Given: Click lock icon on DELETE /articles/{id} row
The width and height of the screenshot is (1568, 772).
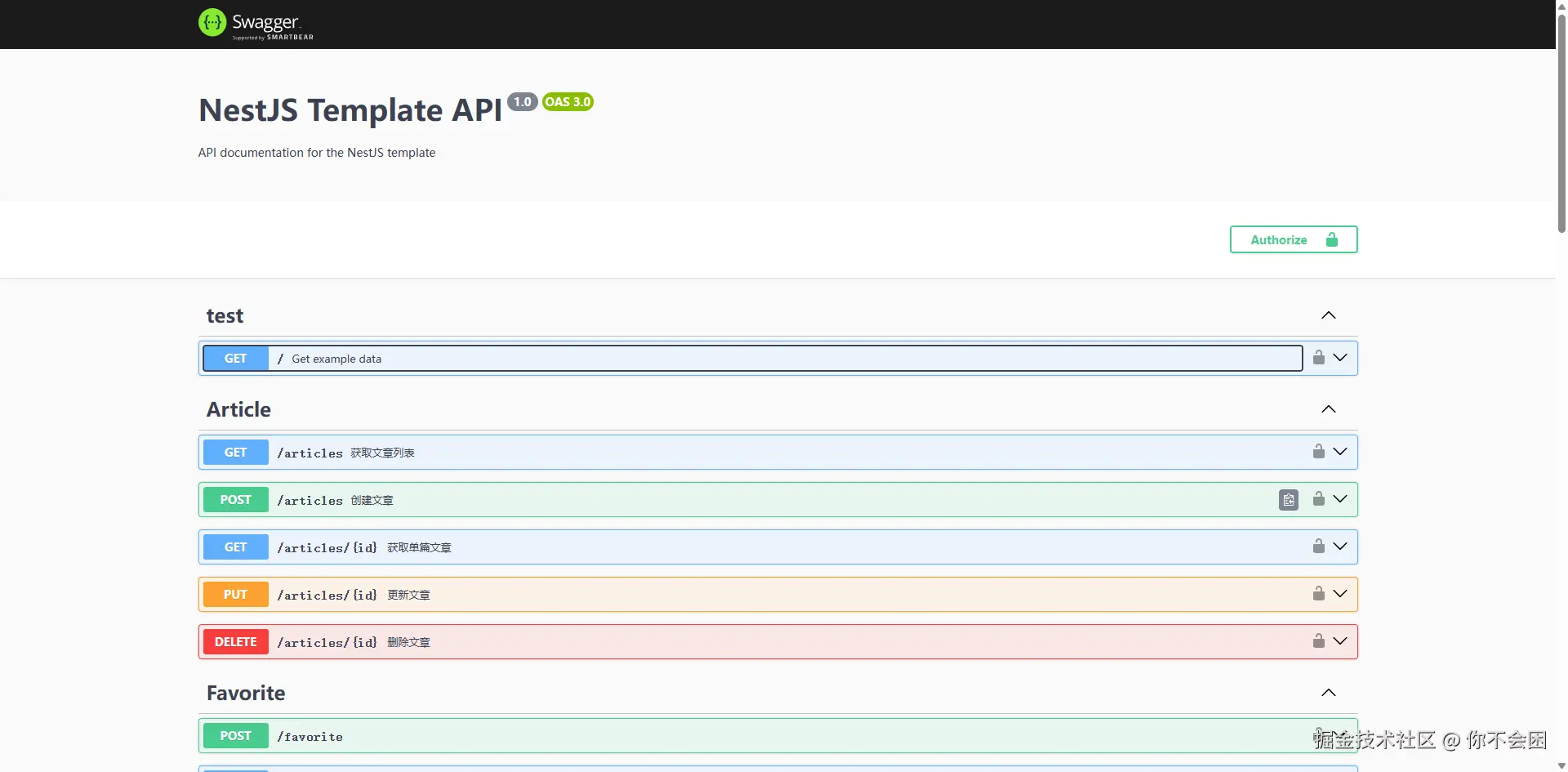Looking at the screenshot, I should [x=1319, y=640].
